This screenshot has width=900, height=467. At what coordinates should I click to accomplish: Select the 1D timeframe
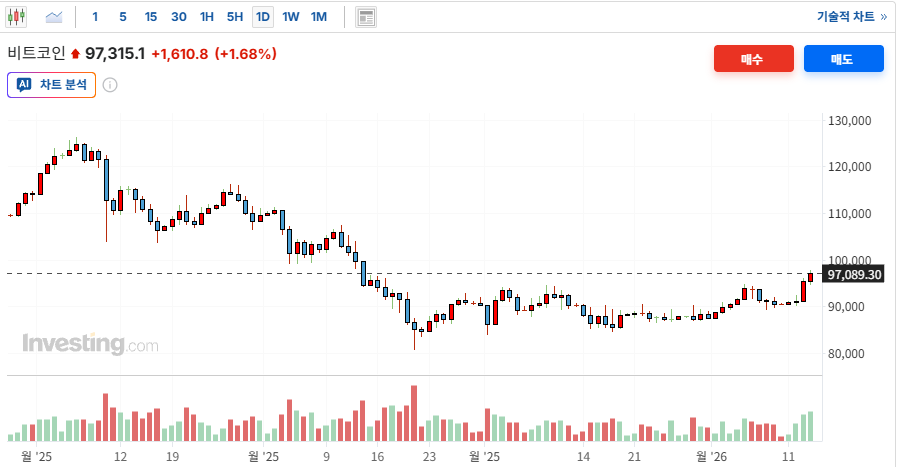pos(263,17)
